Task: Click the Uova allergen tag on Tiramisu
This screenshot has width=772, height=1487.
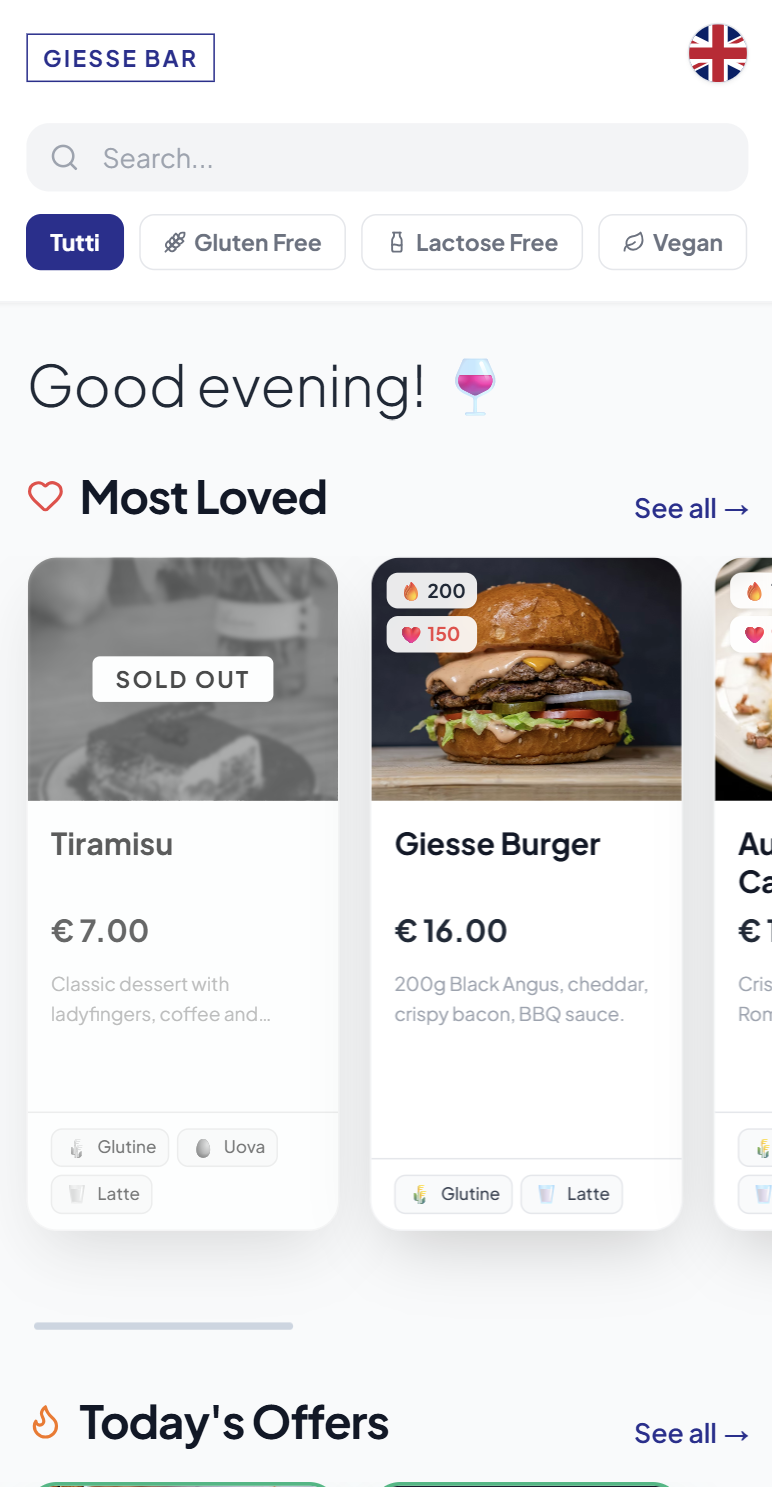Action: tap(227, 1147)
